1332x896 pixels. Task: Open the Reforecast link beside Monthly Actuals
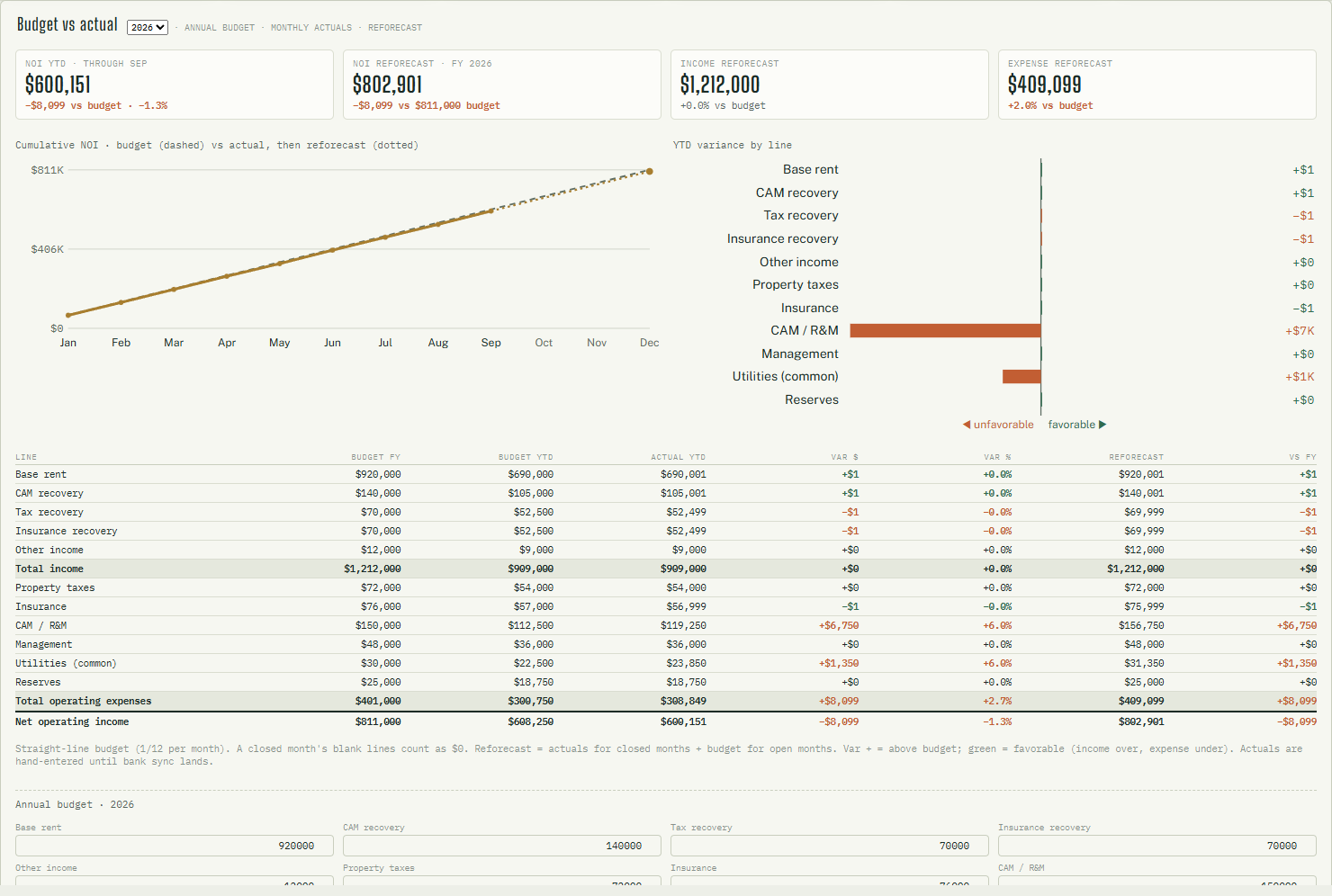395,28
